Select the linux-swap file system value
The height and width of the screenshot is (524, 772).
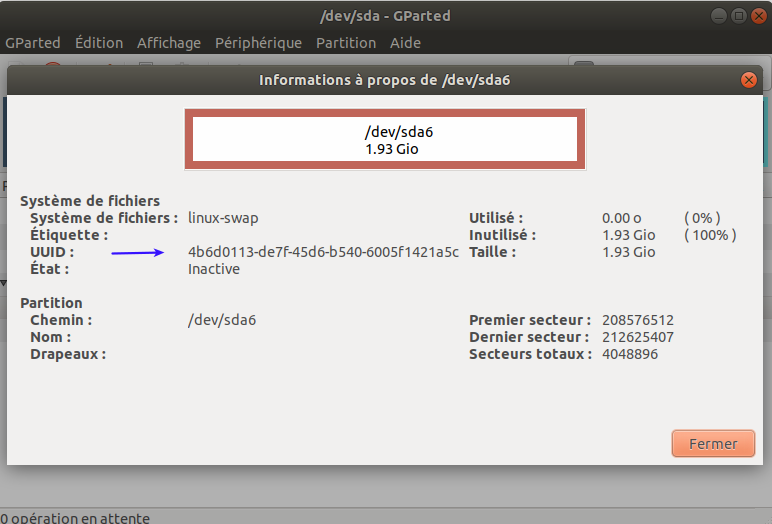pyautogui.click(x=222, y=218)
